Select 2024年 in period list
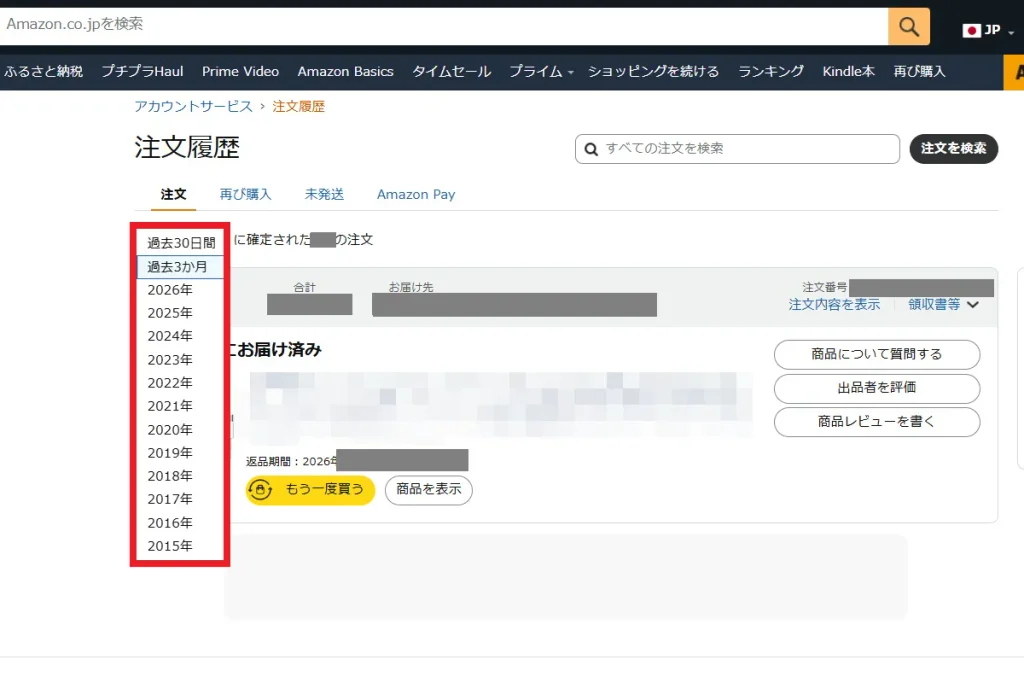The height and width of the screenshot is (683, 1024). click(x=180, y=336)
